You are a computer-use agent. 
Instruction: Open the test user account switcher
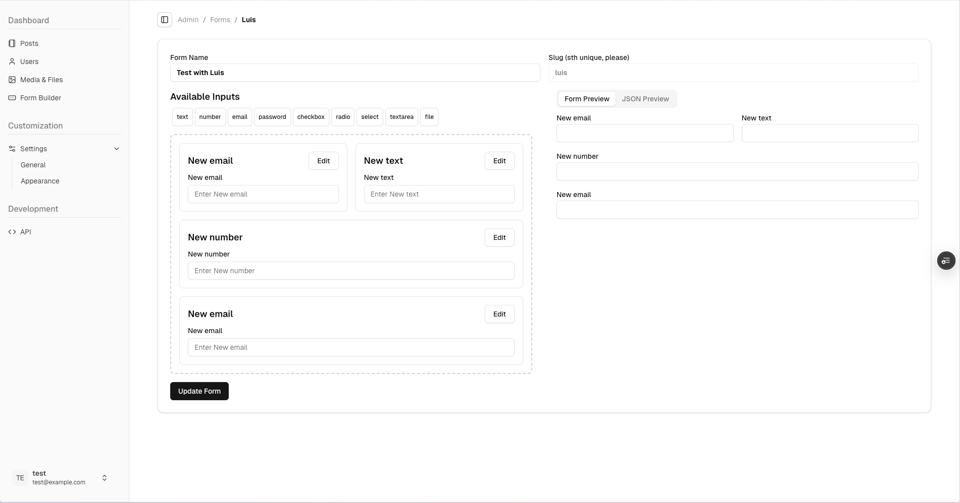104,478
